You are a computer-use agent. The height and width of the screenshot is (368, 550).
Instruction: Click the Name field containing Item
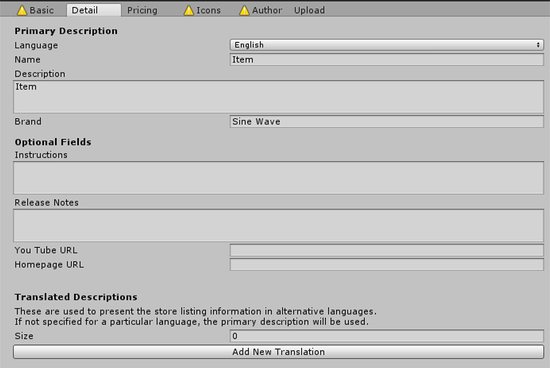point(387,59)
